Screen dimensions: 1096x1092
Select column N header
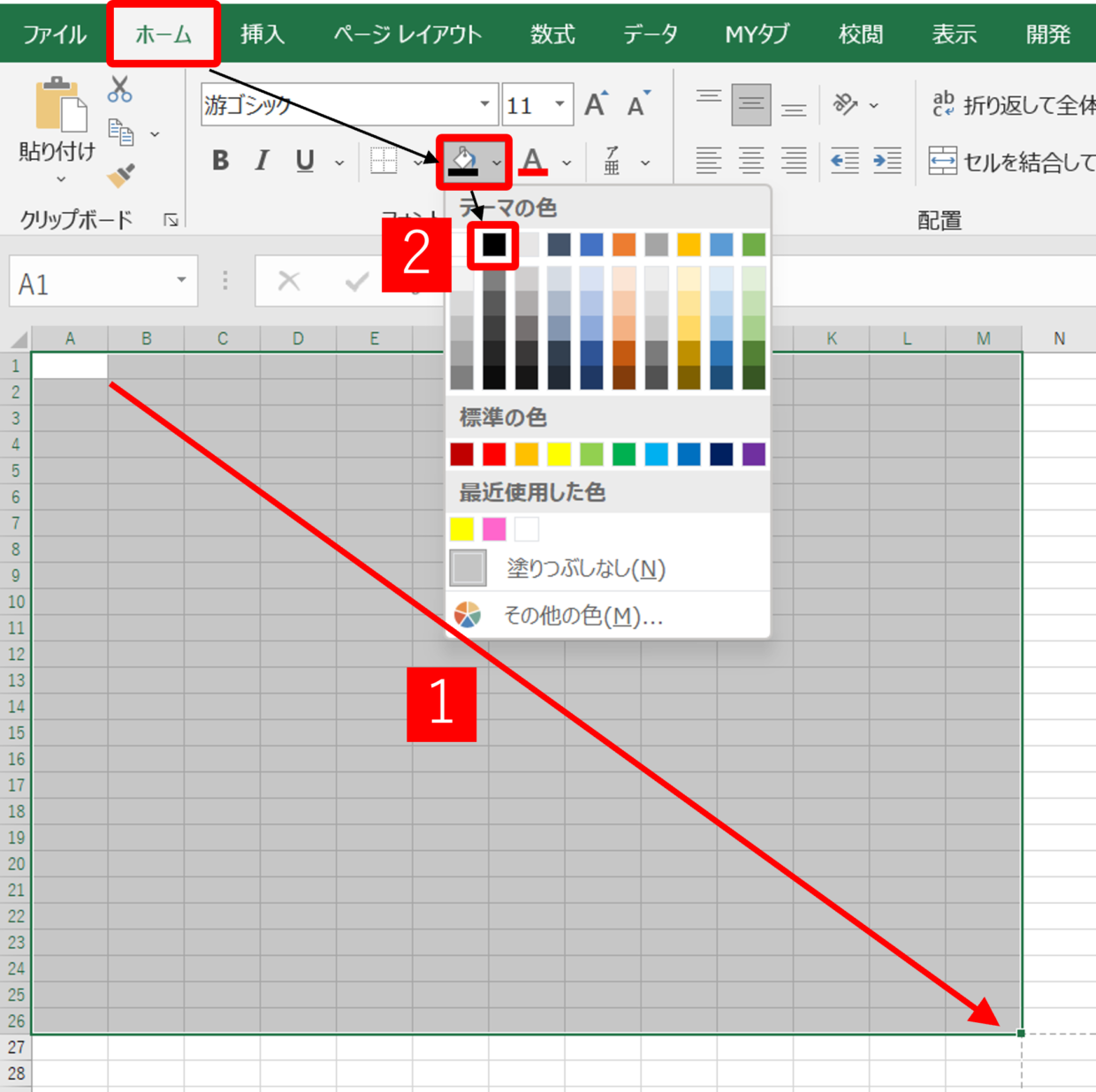(1059, 338)
